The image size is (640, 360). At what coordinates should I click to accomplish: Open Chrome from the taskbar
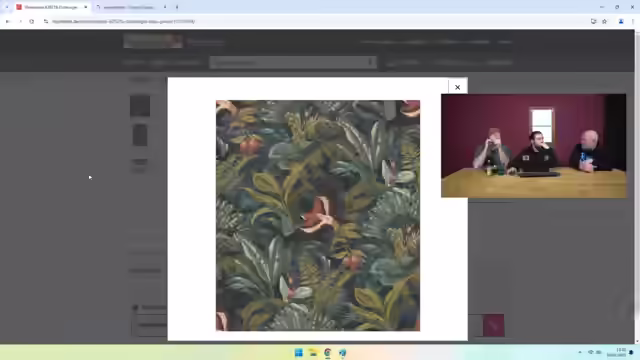tap(327, 353)
